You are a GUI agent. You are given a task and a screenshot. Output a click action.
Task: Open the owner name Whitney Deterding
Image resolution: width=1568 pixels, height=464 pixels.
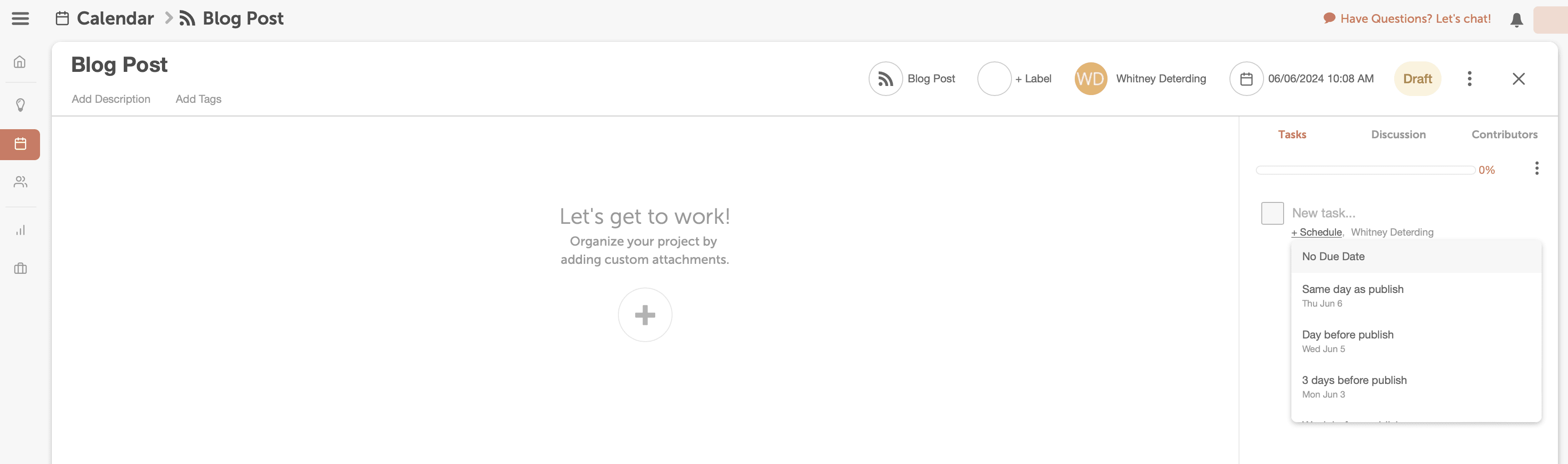1161,79
